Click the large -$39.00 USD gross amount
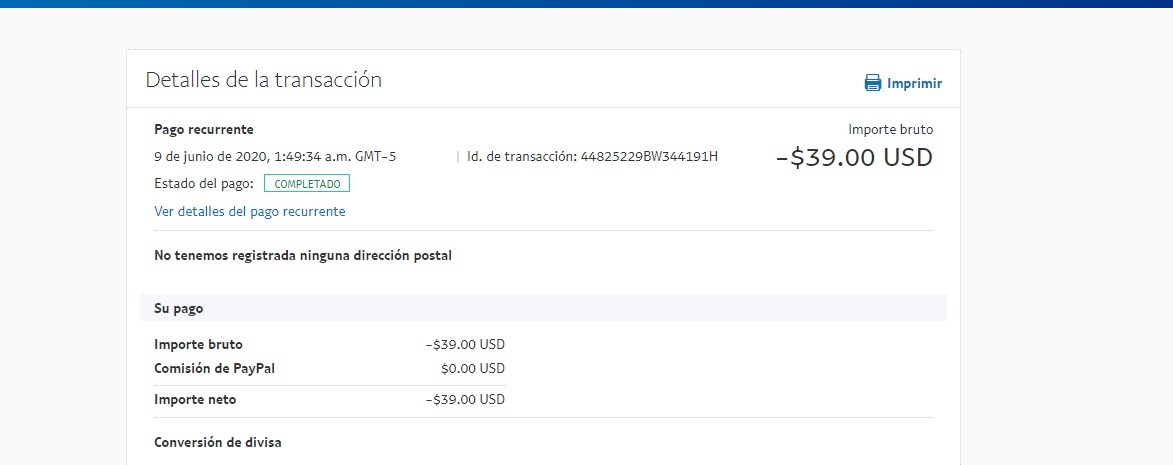Viewport: 1173px width, 465px height. click(x=854, y=158)
